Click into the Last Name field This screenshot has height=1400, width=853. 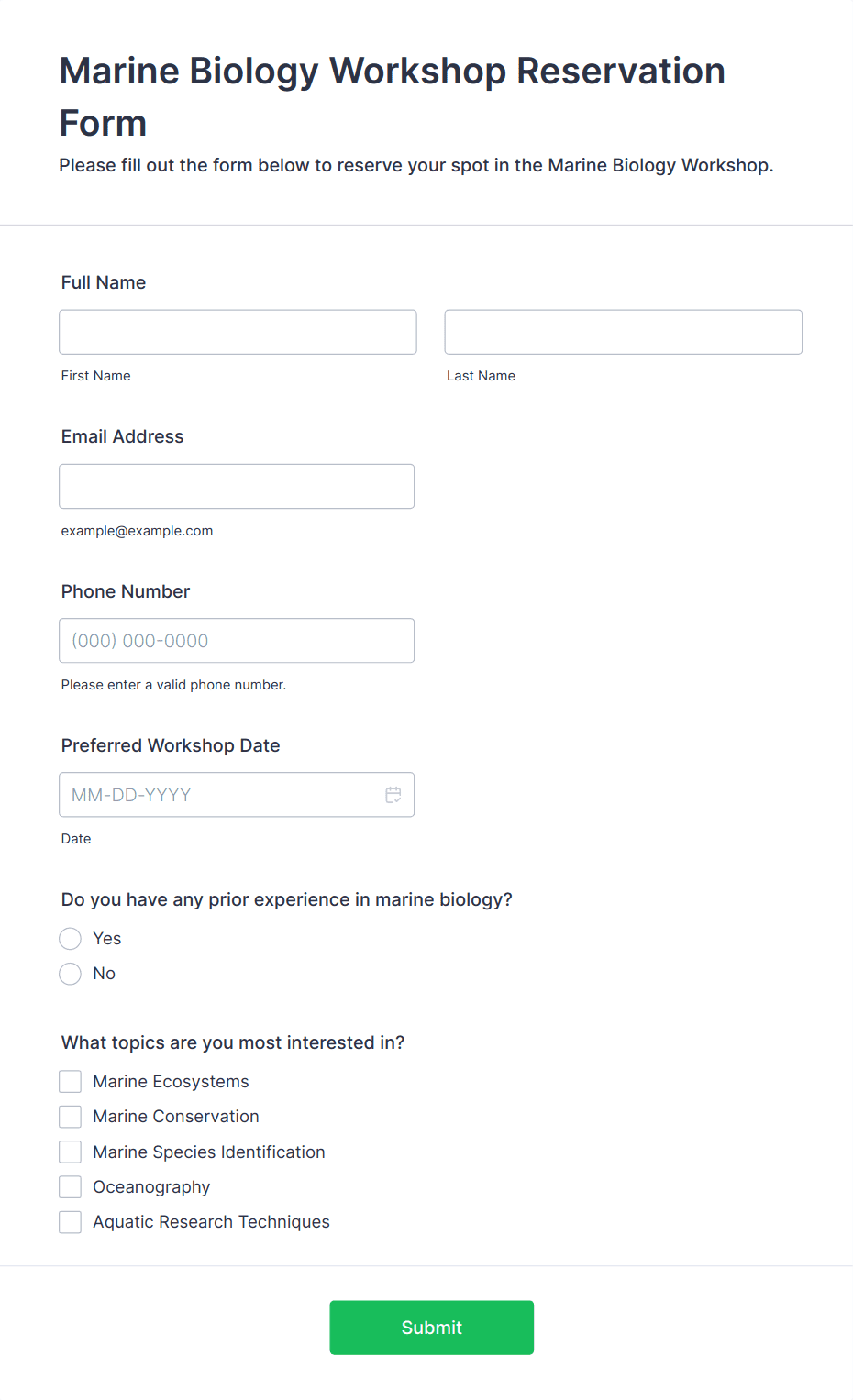tap(623, 332)
